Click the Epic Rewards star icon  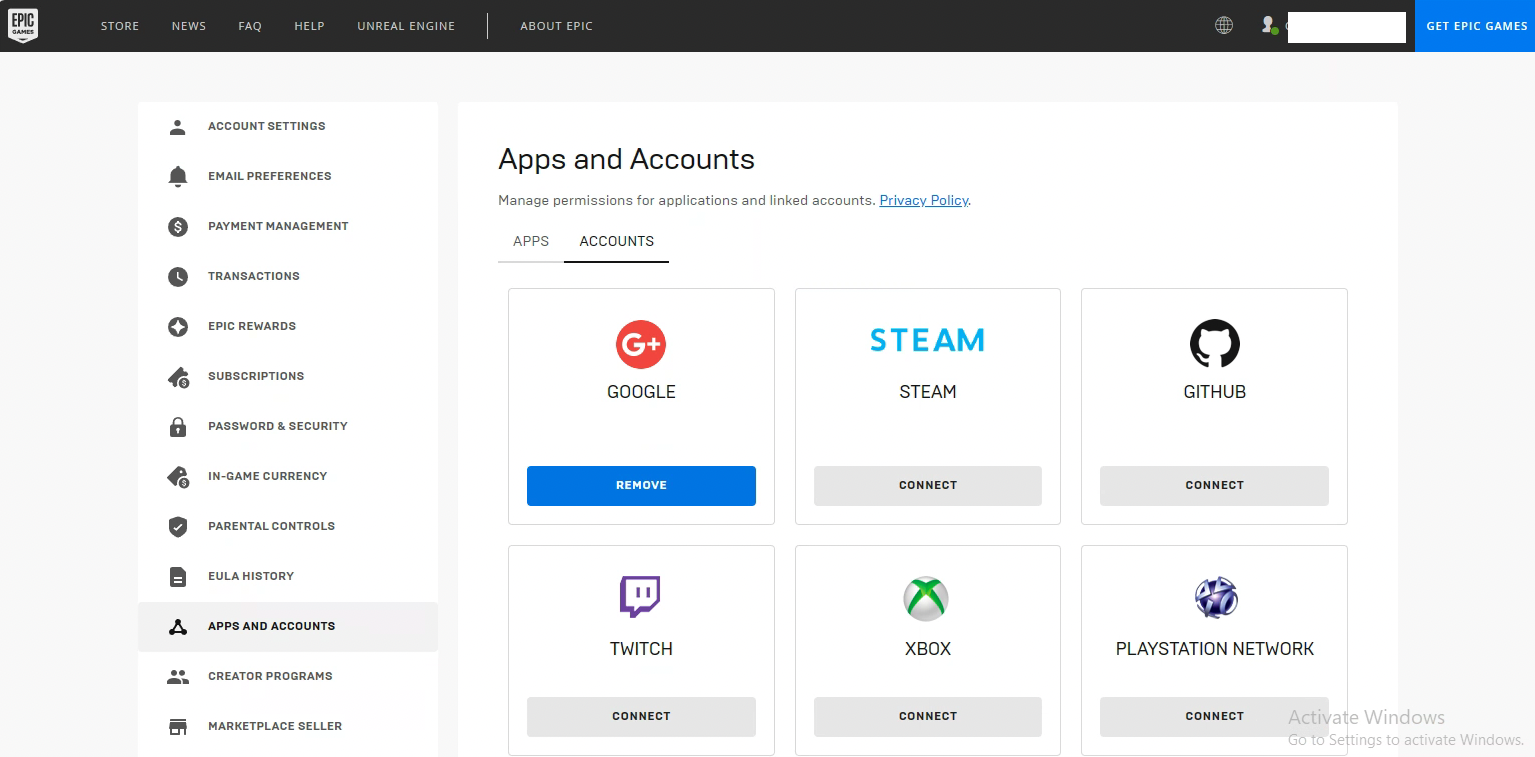[x=178, y=327]
